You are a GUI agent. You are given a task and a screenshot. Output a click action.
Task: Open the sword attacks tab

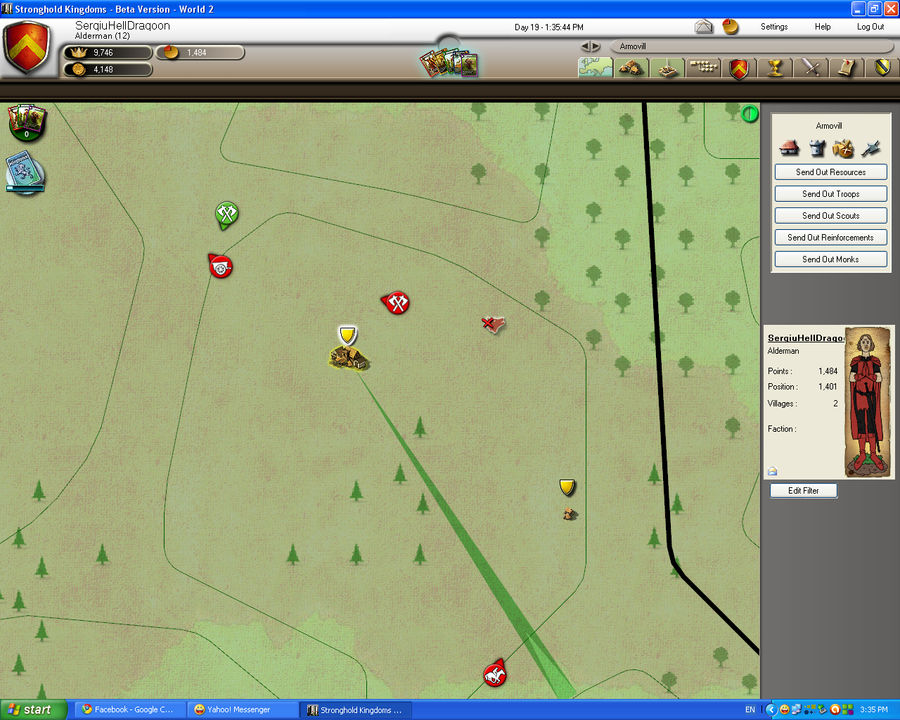click(810, 68)
